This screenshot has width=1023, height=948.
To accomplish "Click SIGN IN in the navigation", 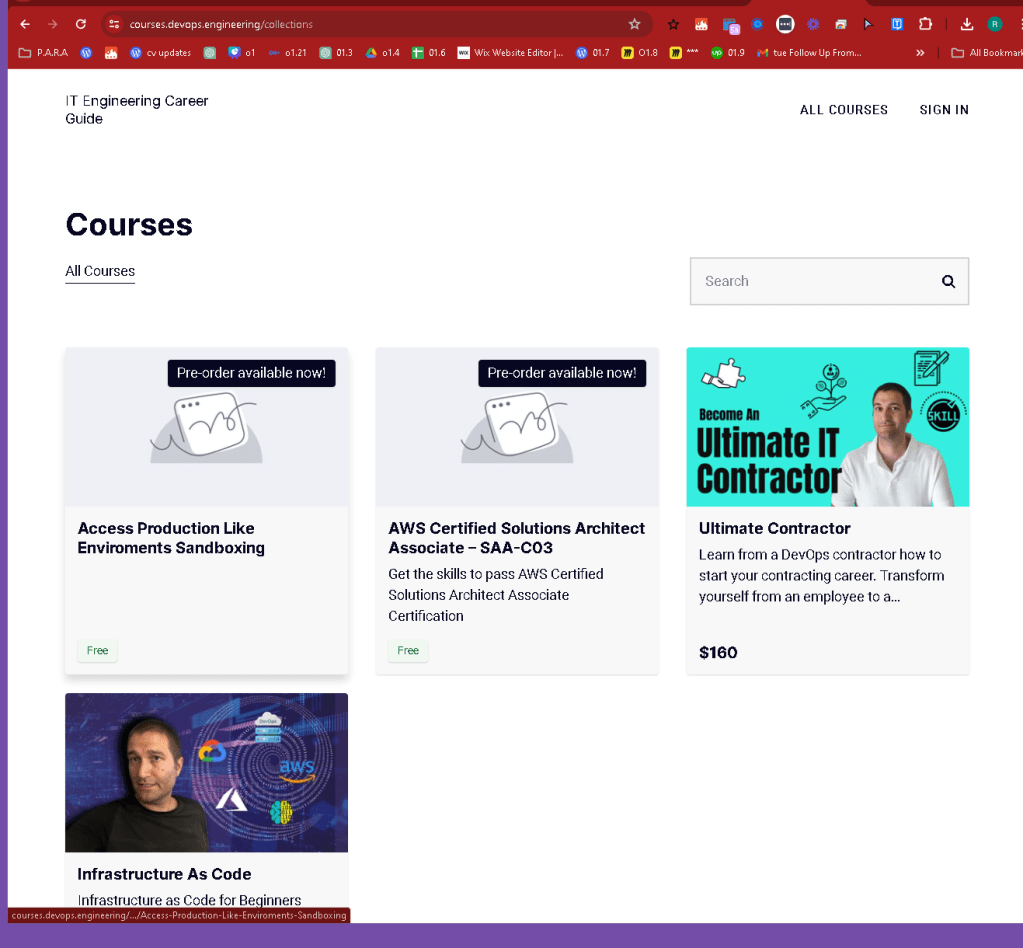I will (x=943, y=110).
